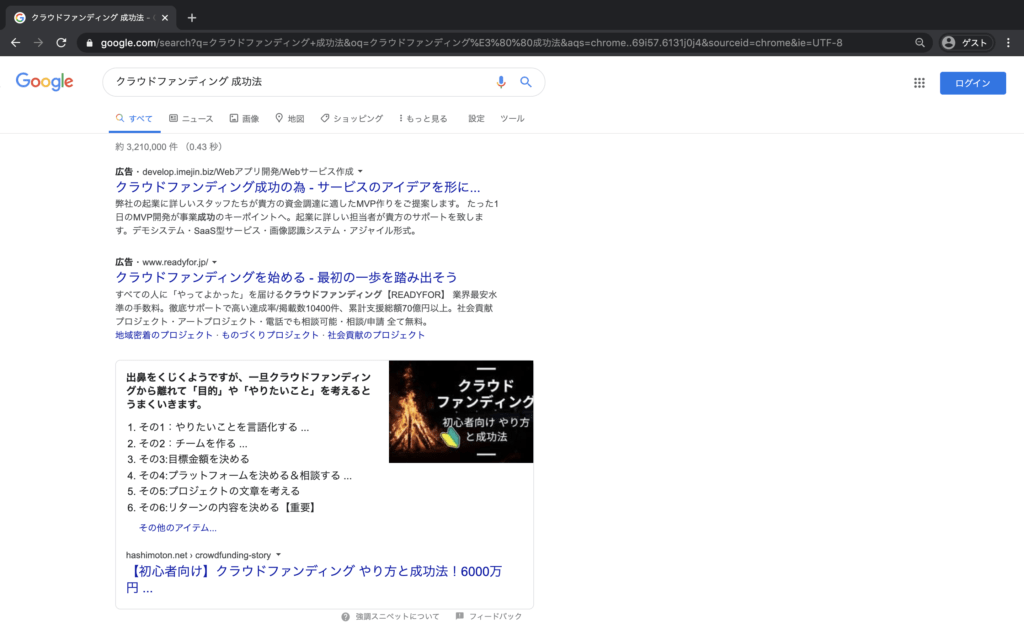1024x640 pixels.
Task: Open the Google apps grid
Action: tap(920, 83)
